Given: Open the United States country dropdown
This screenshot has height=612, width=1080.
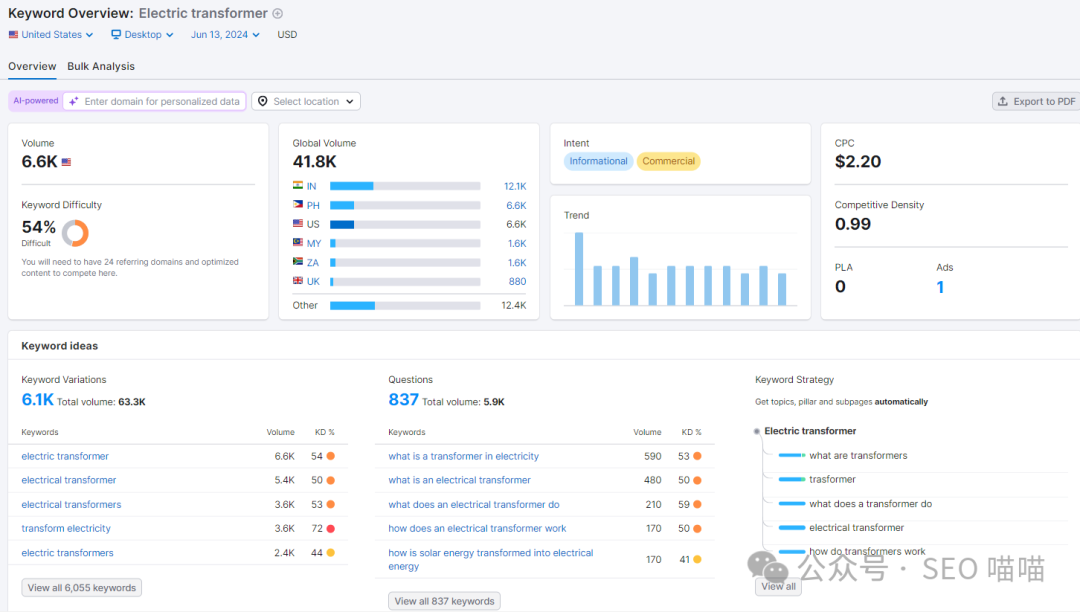Looking at the screenshot, I should 51,34.
